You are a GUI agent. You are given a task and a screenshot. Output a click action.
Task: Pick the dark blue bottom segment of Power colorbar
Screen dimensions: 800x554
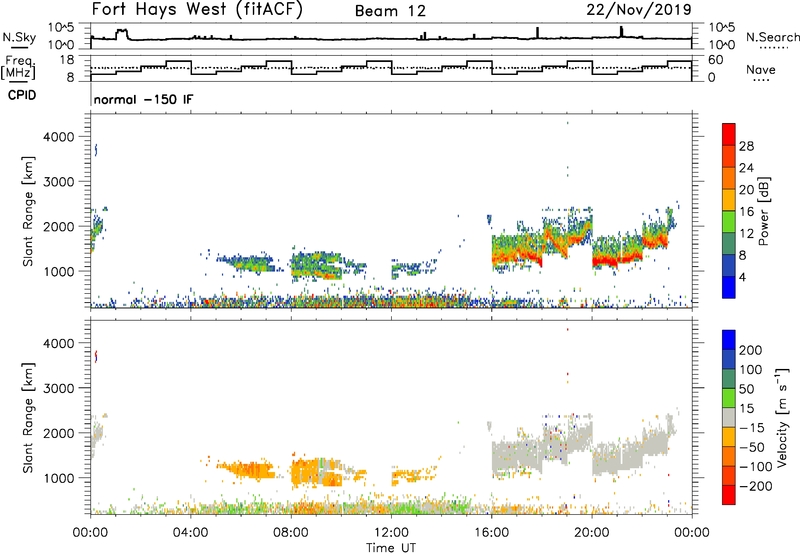tap(729, 287)
